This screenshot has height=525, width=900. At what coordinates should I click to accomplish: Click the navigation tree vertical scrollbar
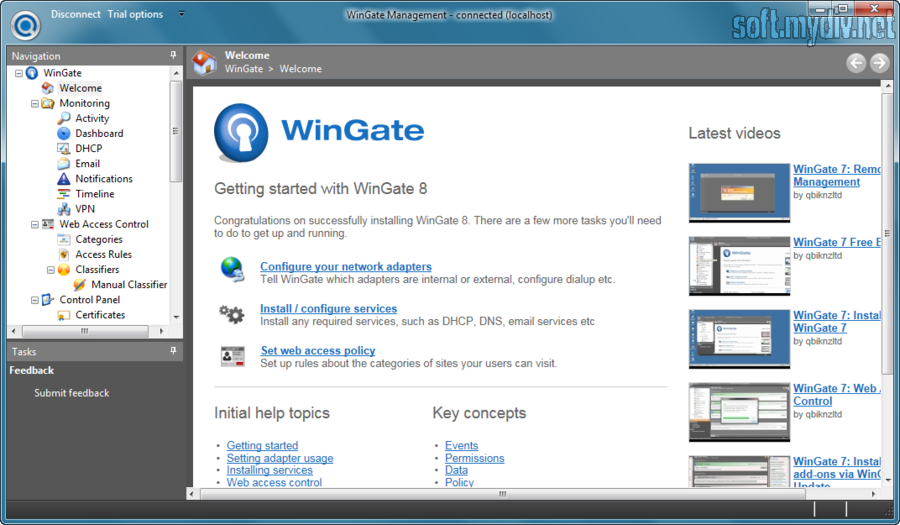[x=176, y=131]
